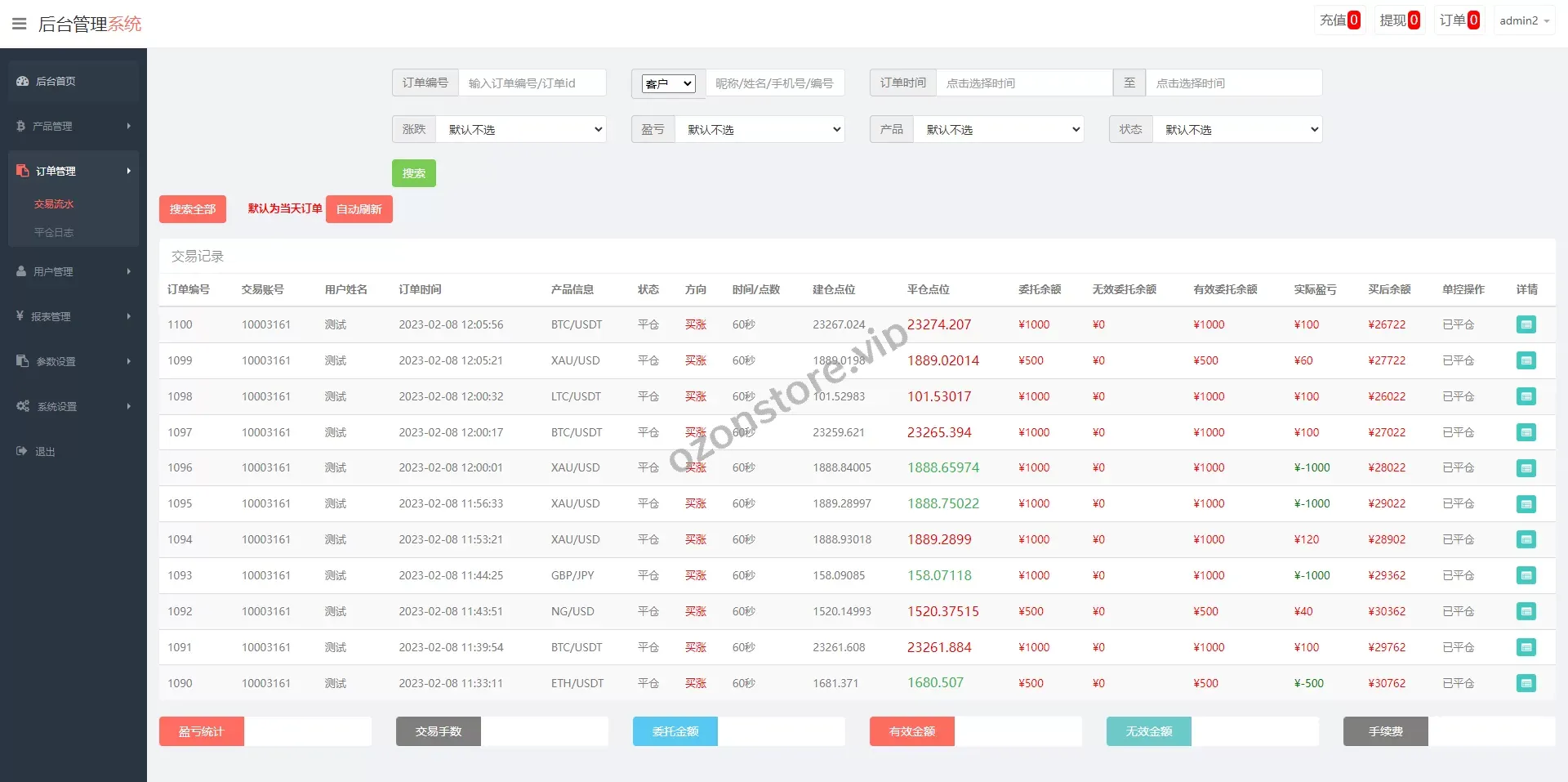This screenshot has width=1568, height=782.
Task: Select 交易流水 in the sidebar
Action: pos(54,204)
